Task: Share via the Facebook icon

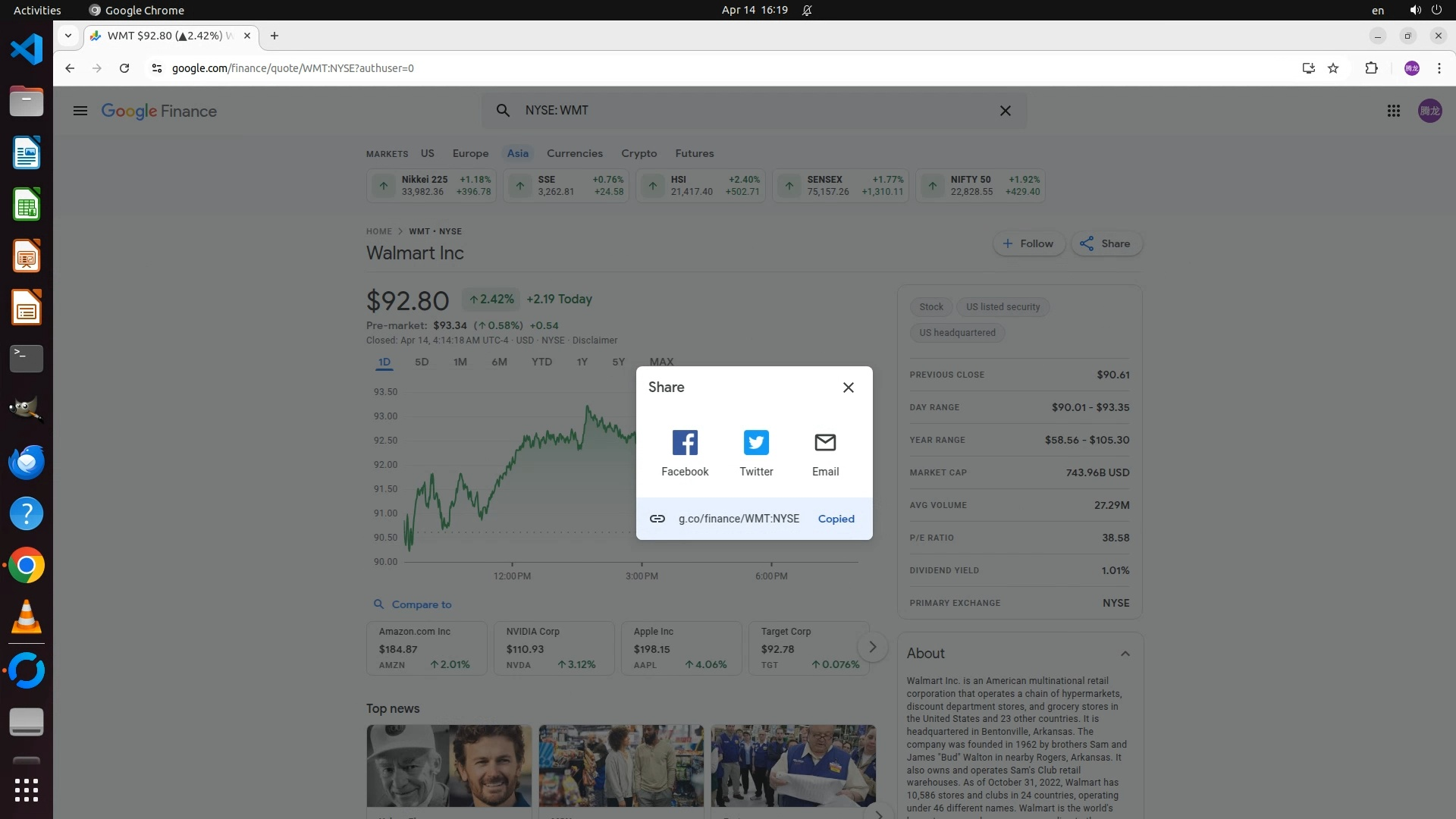Action: tap(685, 443)
